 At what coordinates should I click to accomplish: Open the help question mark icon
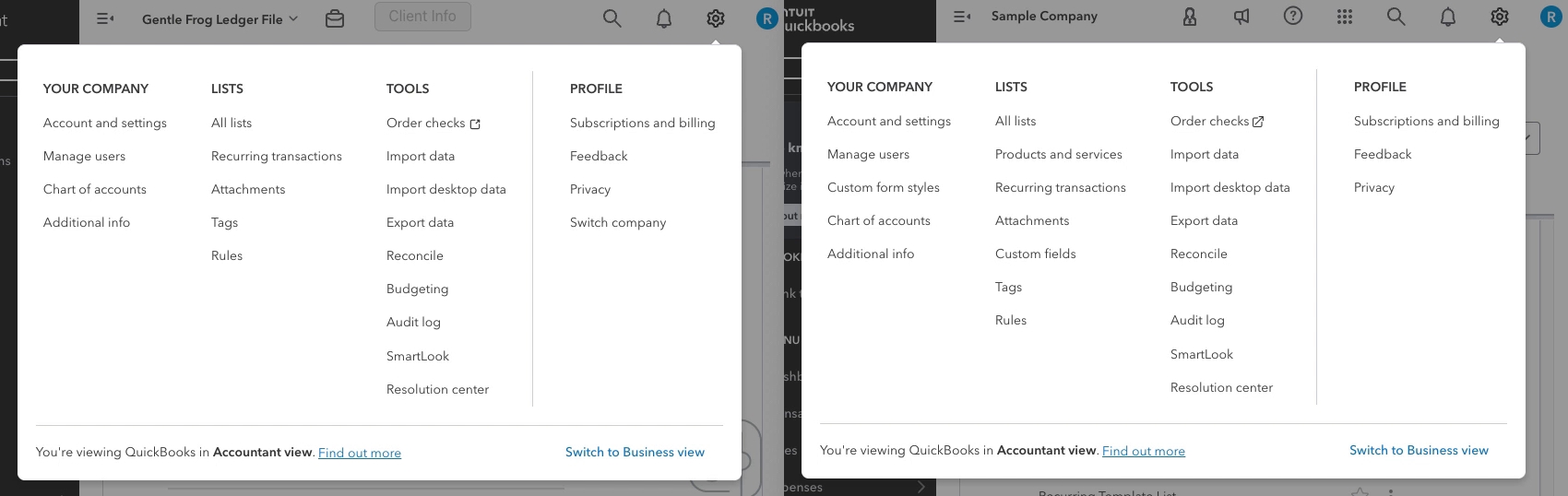point(1293,17)
